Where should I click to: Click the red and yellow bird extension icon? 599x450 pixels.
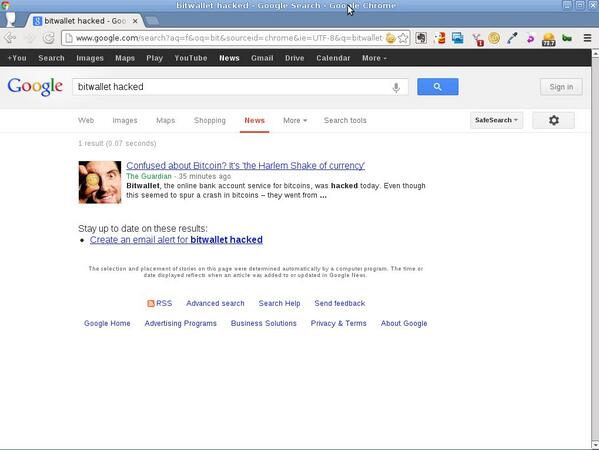(440, 38)
